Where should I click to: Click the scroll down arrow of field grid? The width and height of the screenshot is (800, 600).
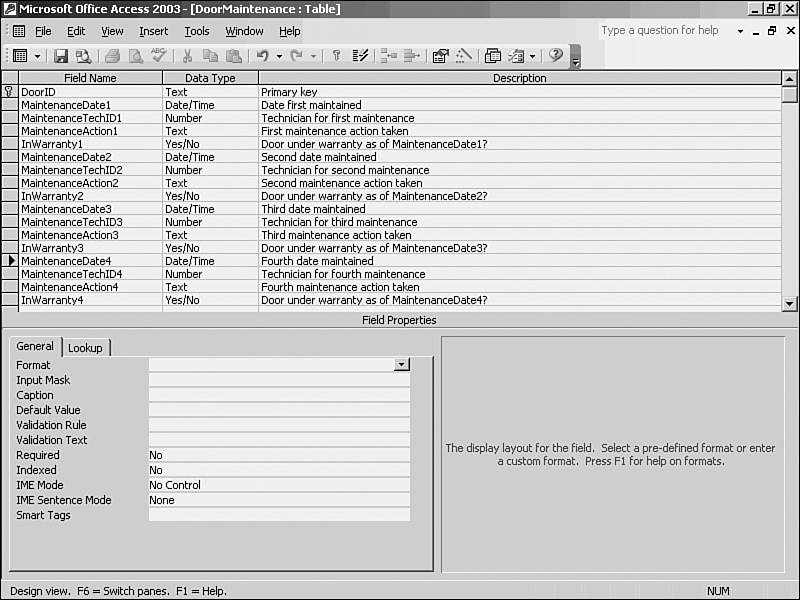pos(789,303)
